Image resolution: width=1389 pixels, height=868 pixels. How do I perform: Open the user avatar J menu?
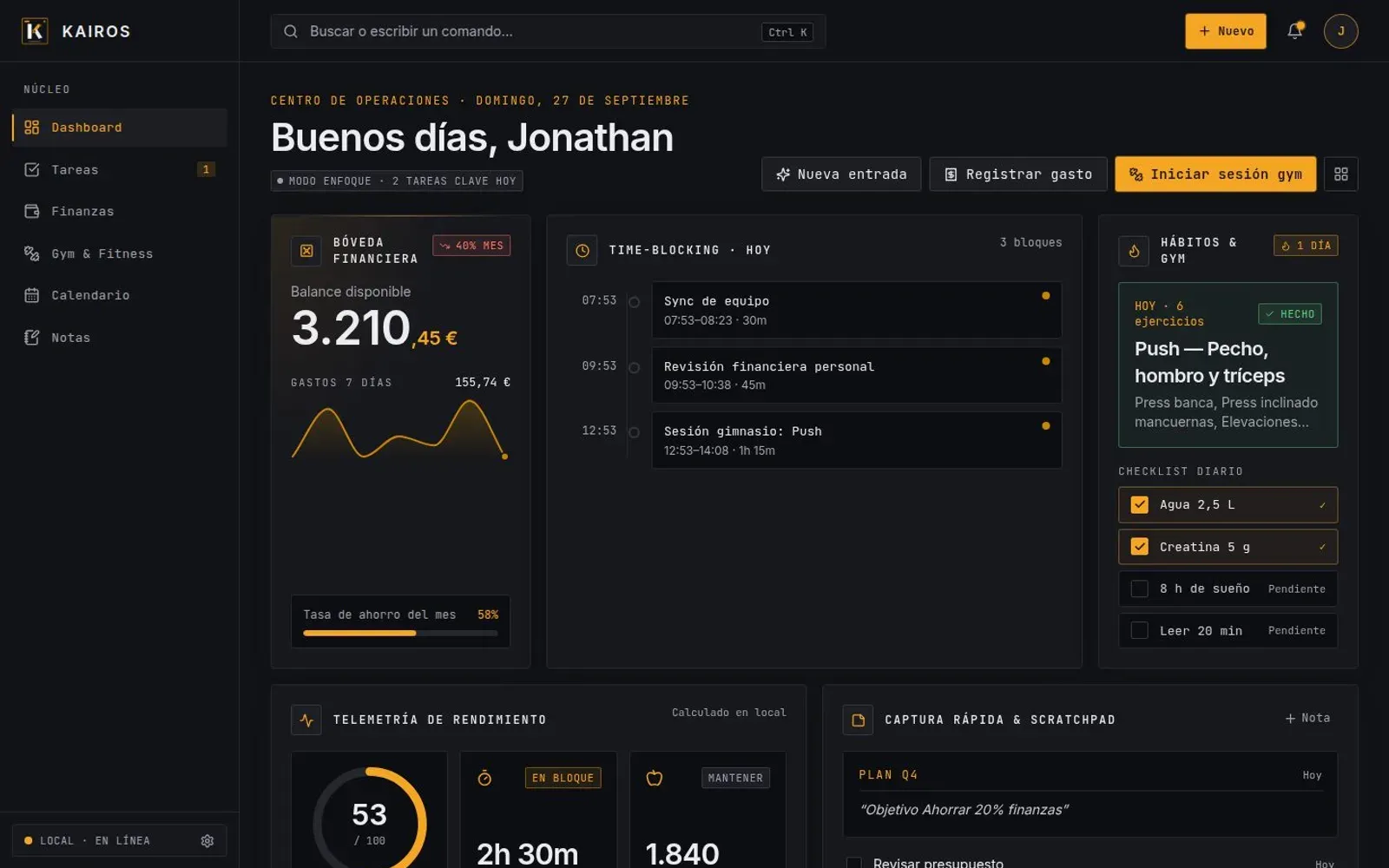pos(1340,31)
